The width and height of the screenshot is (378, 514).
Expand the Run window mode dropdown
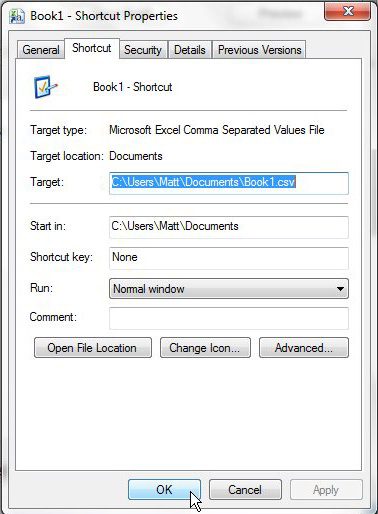[x=229, y=289]
